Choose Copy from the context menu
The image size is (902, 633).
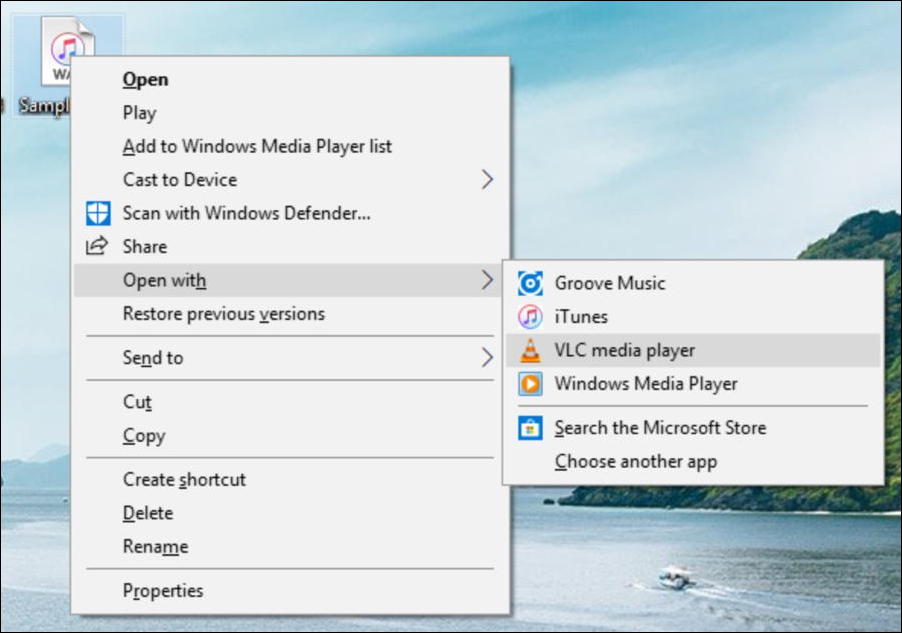tap(291, 436)
